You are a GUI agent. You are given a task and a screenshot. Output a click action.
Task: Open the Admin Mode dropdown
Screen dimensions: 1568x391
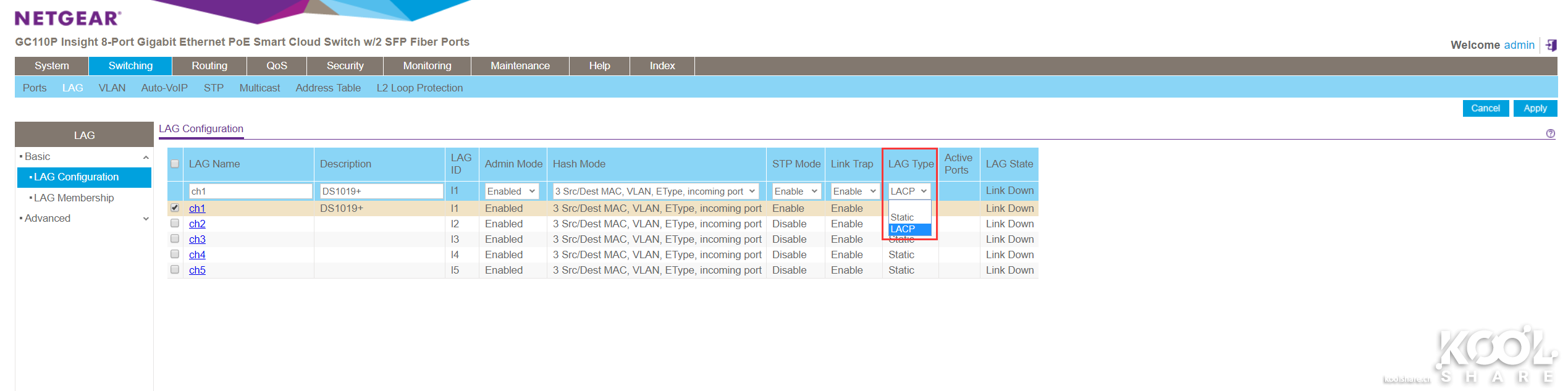[x=511, y=191]
